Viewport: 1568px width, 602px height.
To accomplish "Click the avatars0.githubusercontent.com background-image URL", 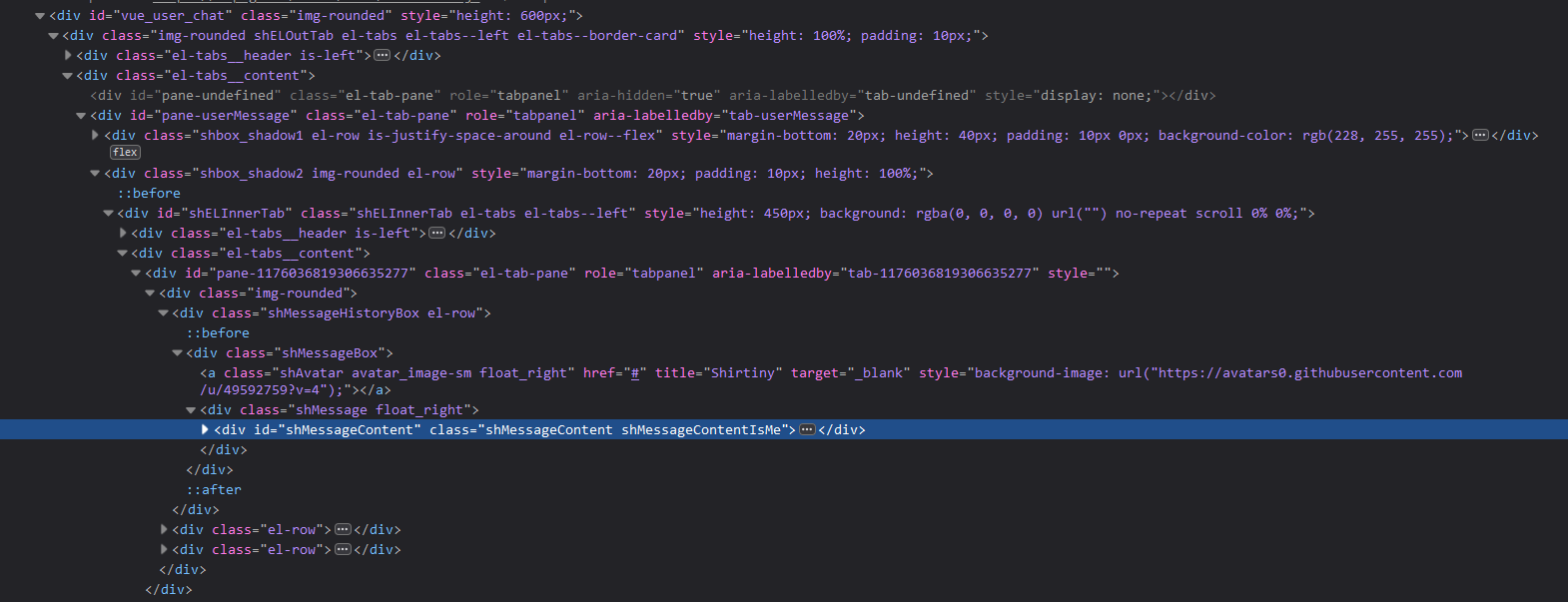I will (831, 381).
